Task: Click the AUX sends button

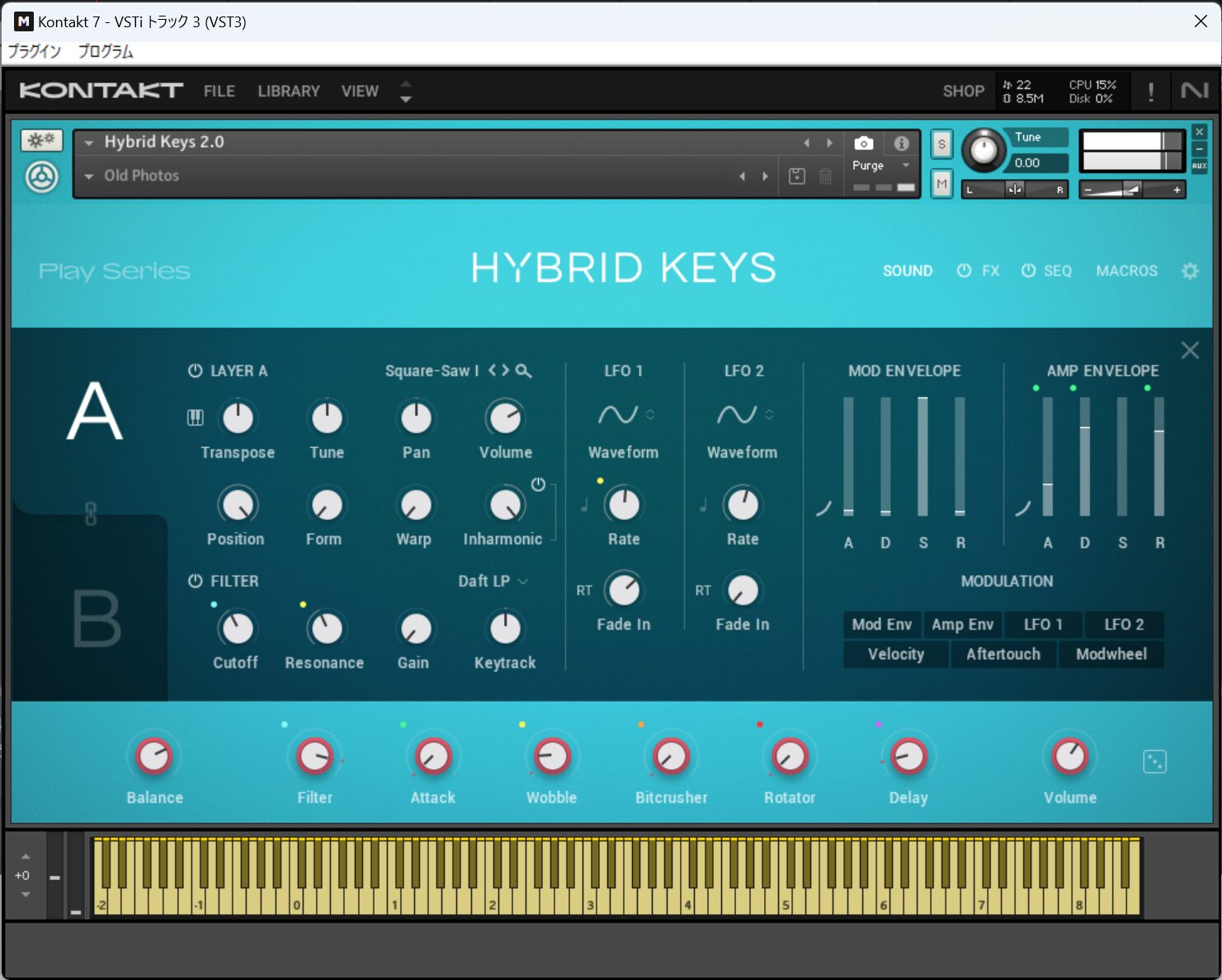Action: pos(1199,166)
